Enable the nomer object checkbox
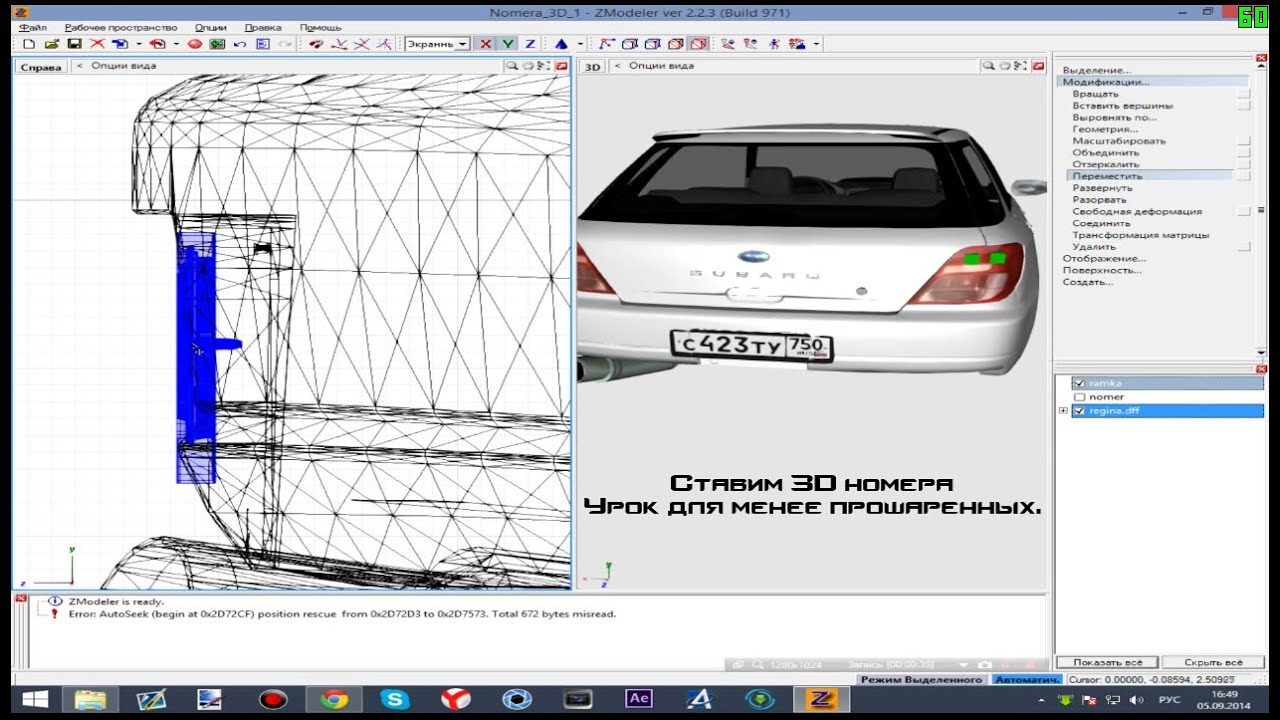The width and height of the screenshot is (1280, 720). point(1079,397)
